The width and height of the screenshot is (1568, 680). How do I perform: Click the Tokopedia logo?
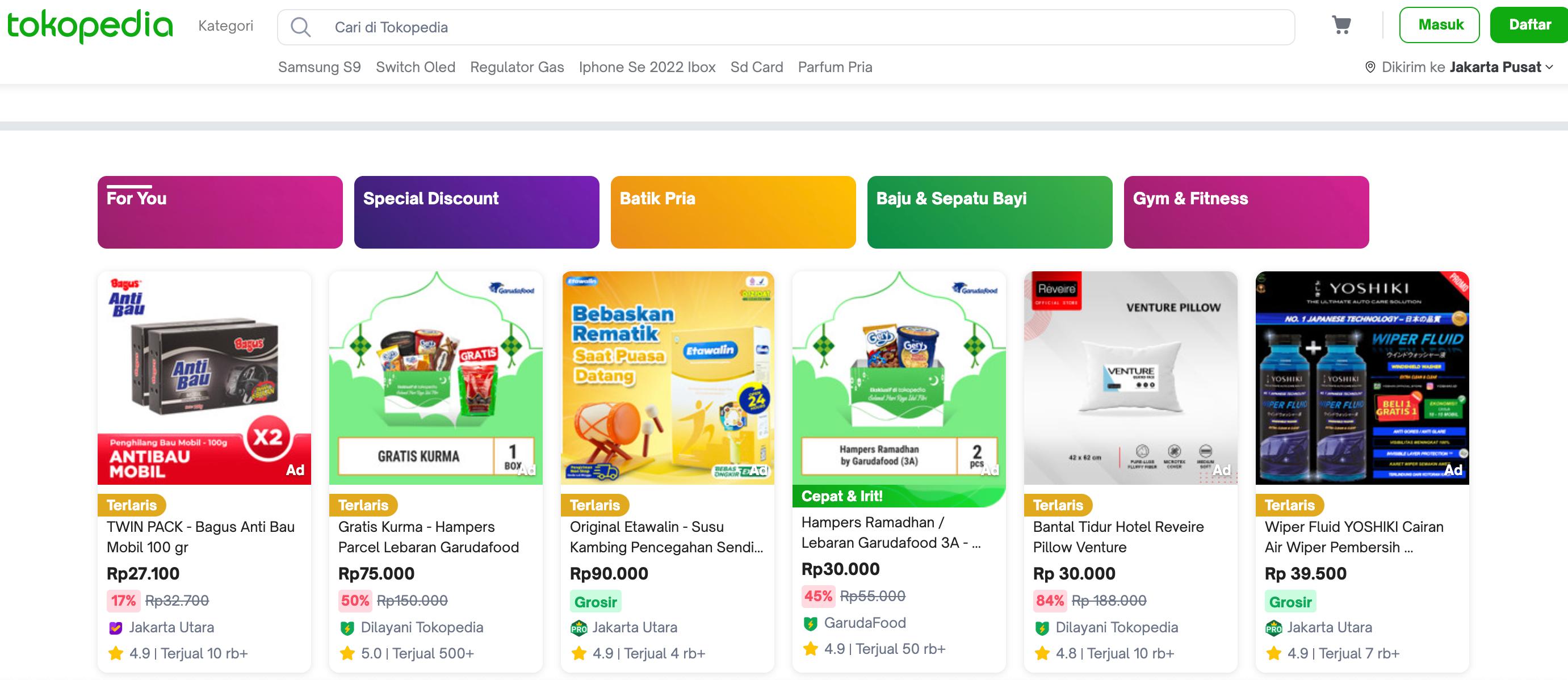click(x=90, y=26)
